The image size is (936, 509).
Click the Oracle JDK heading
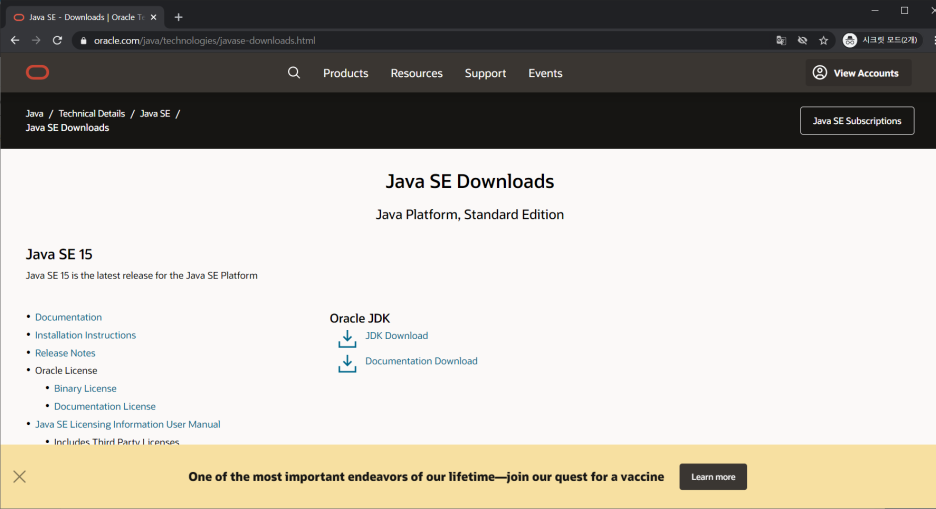(359, 318)
